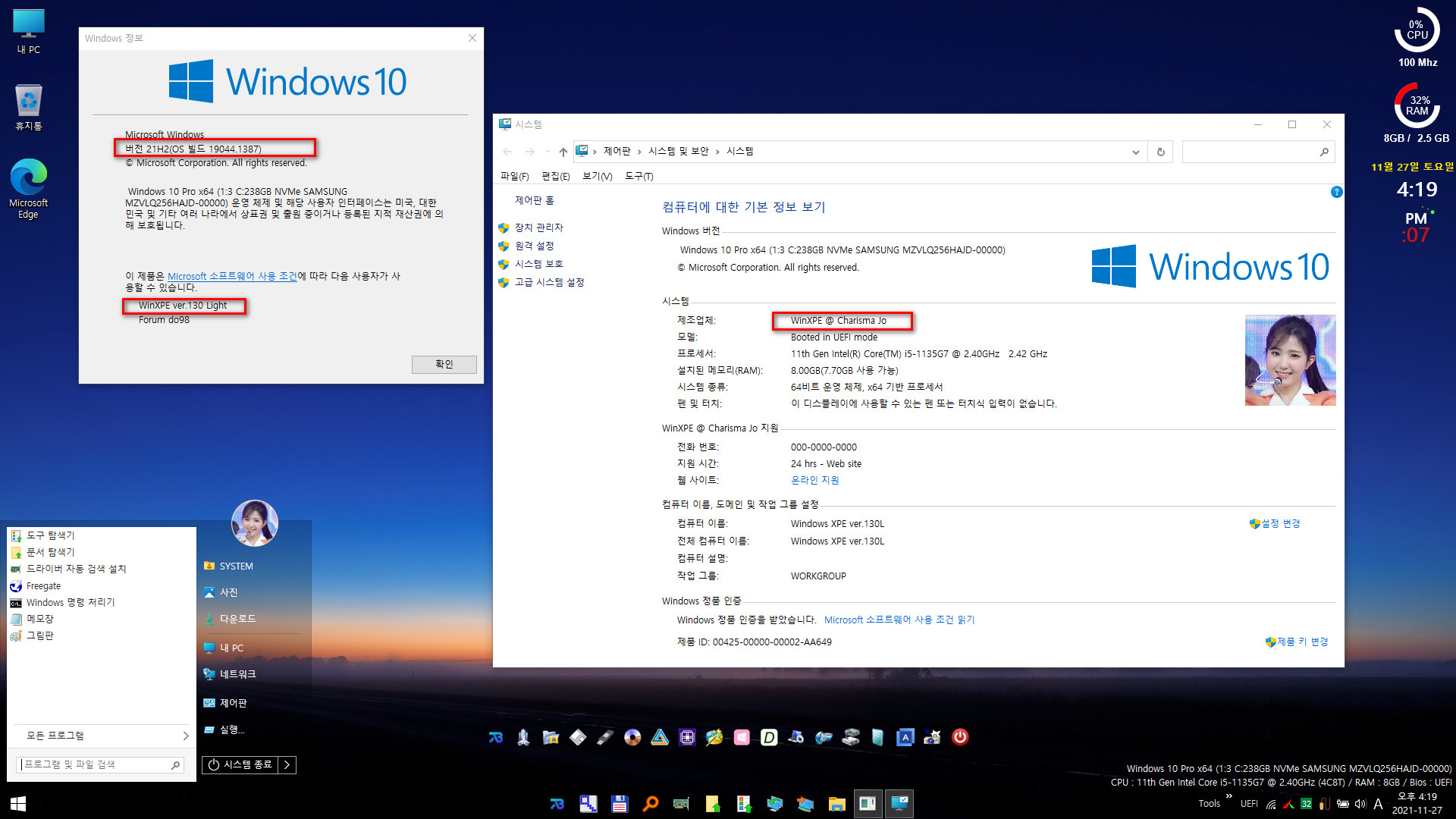This screenshot has width=1456, height=819.
Task: Click the space shuttle icon in the dock
Action: point(523,737)
